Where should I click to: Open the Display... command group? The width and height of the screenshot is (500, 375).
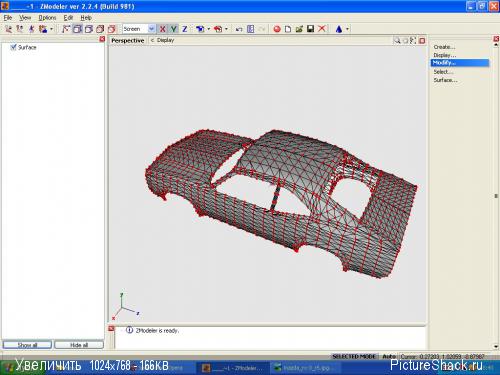[x=445, y=55]
